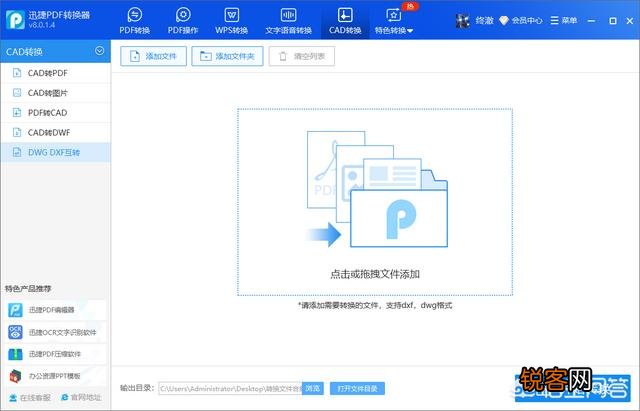Open the 迅捷PDF编辑器 recommendation
640x411 pixels.
tap(56, 310)
